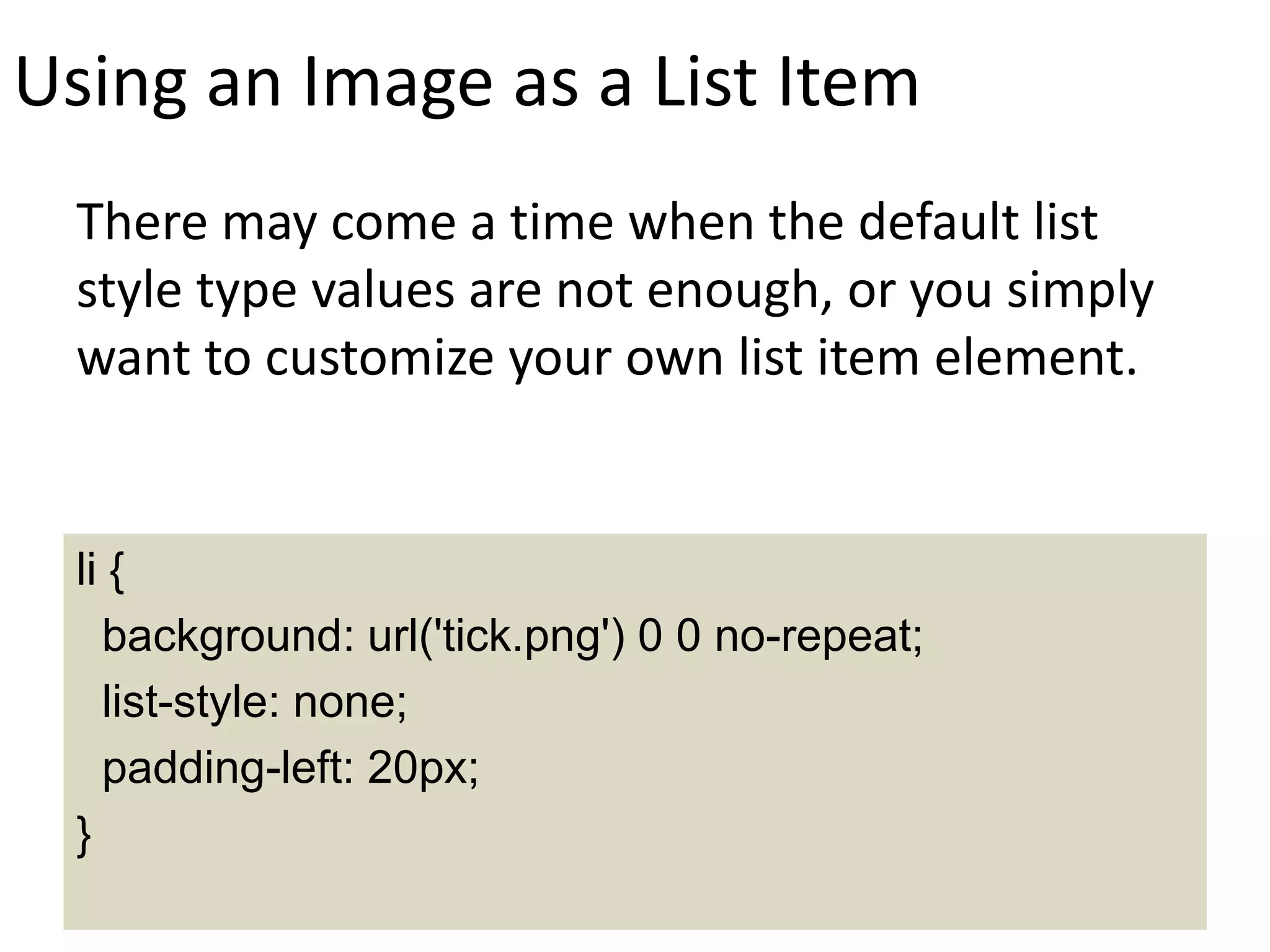Click the empty area of the beige code box
This screenshot has height=952, width=1270.
pos(868,806)
